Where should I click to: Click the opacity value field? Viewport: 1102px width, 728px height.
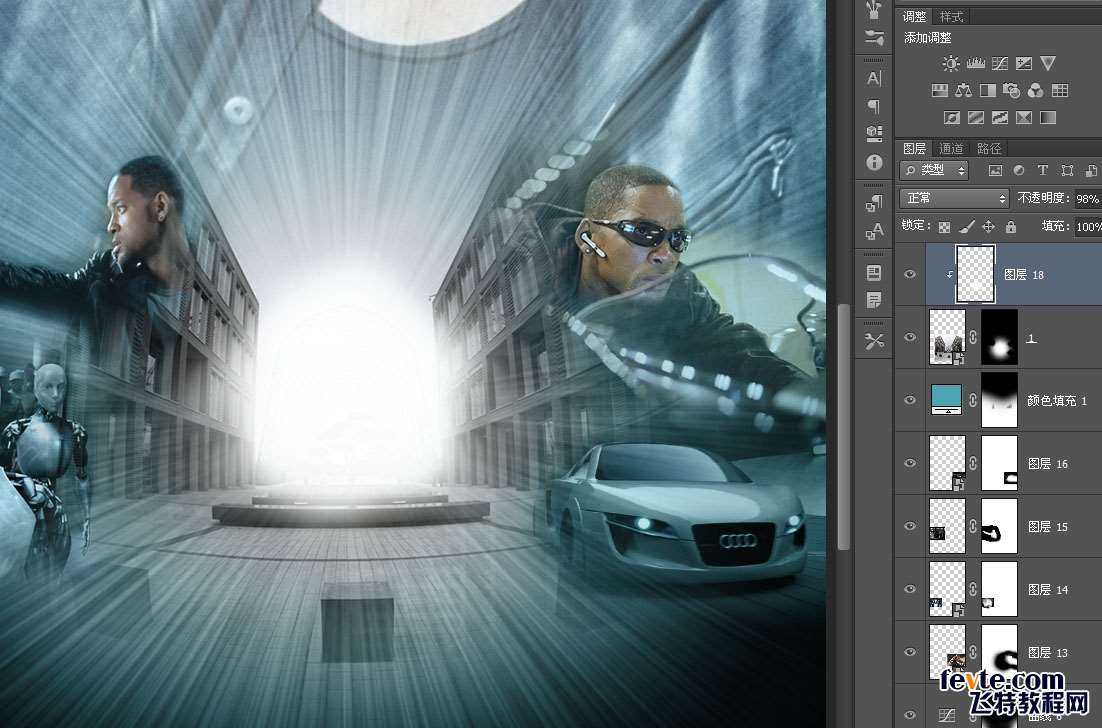click(1087, 199)
